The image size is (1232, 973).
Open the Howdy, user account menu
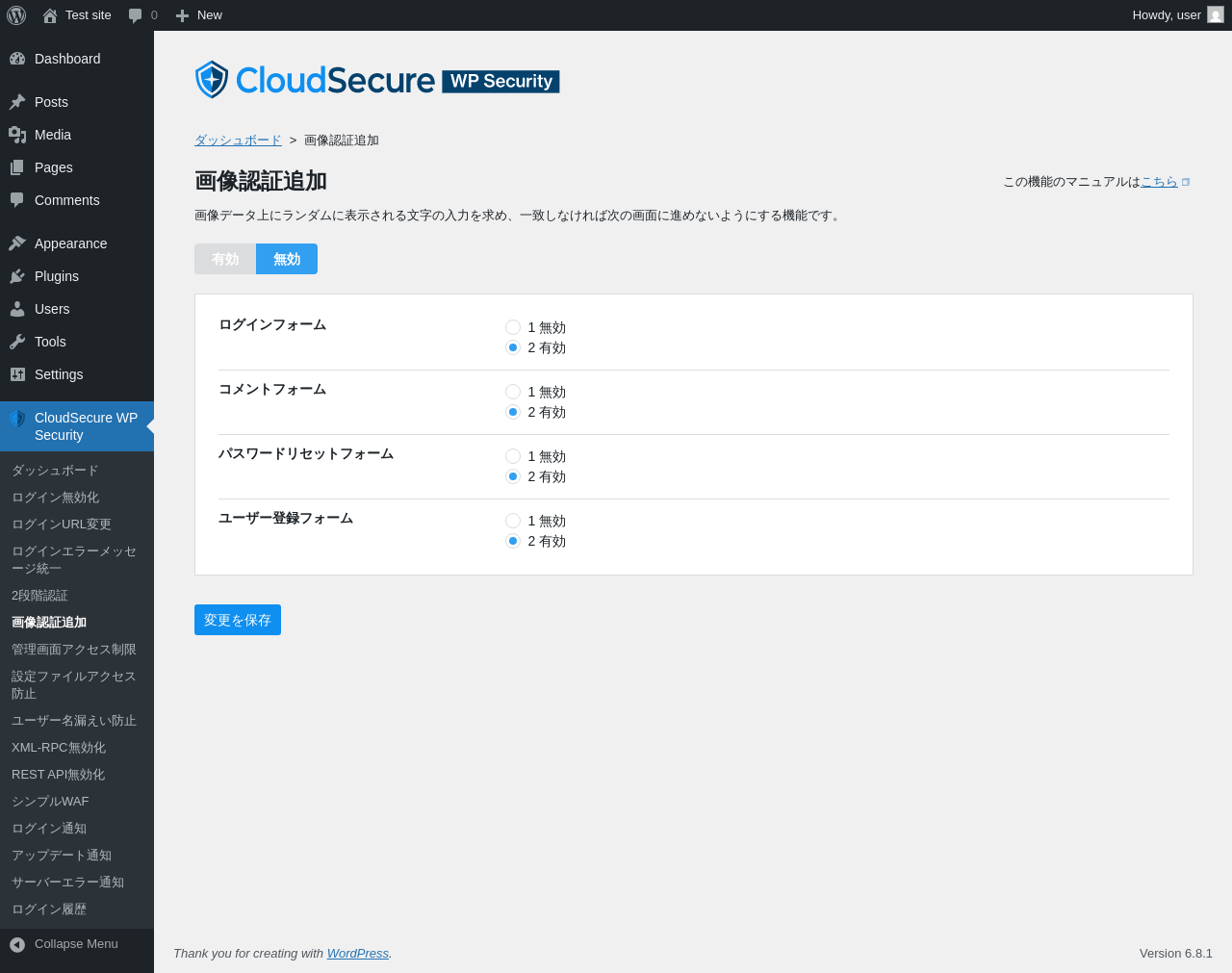tap(1178, 15)
